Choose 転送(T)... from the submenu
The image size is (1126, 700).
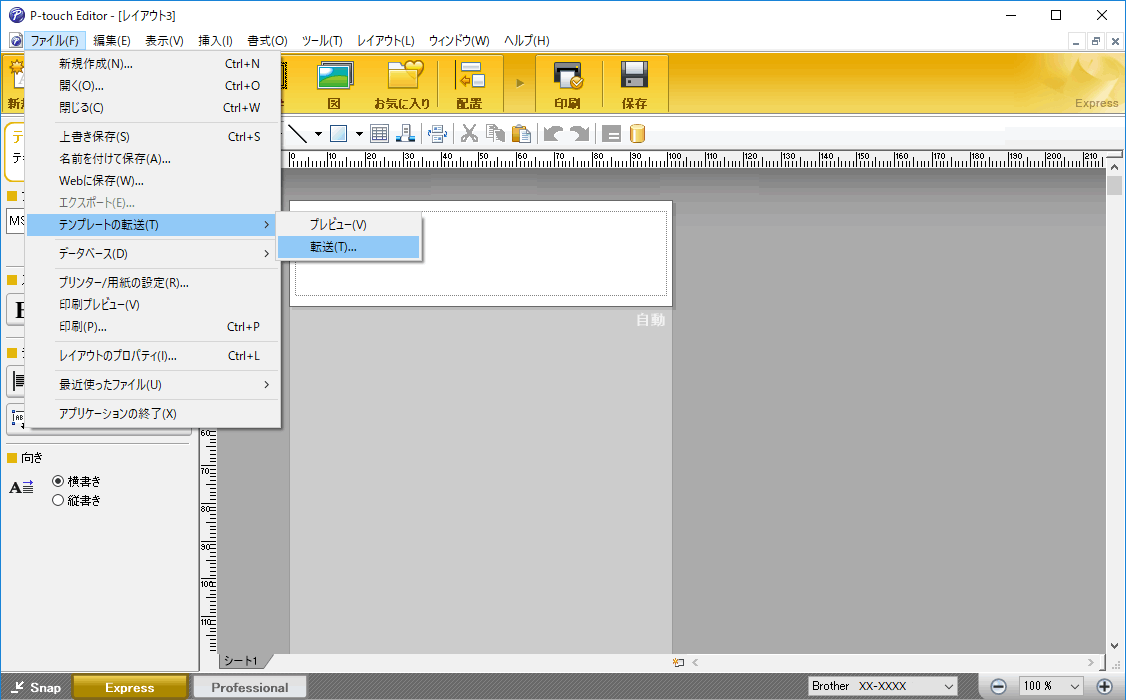pos(348,247)
